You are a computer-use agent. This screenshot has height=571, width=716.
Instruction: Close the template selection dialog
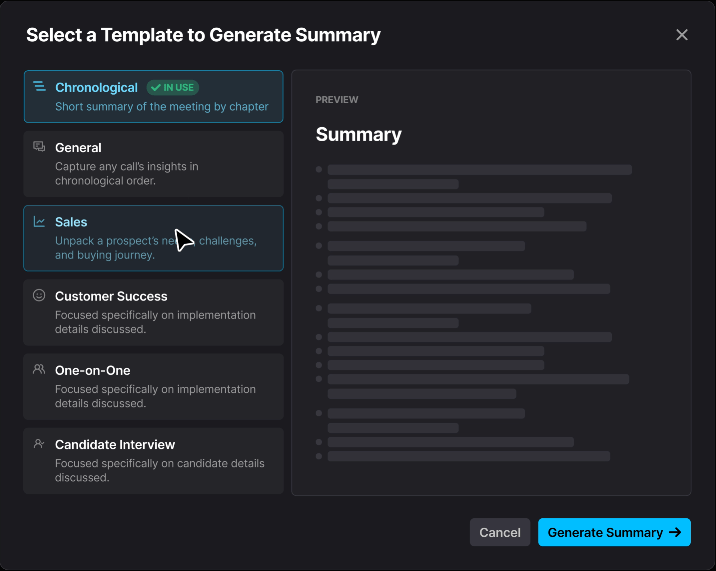coord(682,35)
